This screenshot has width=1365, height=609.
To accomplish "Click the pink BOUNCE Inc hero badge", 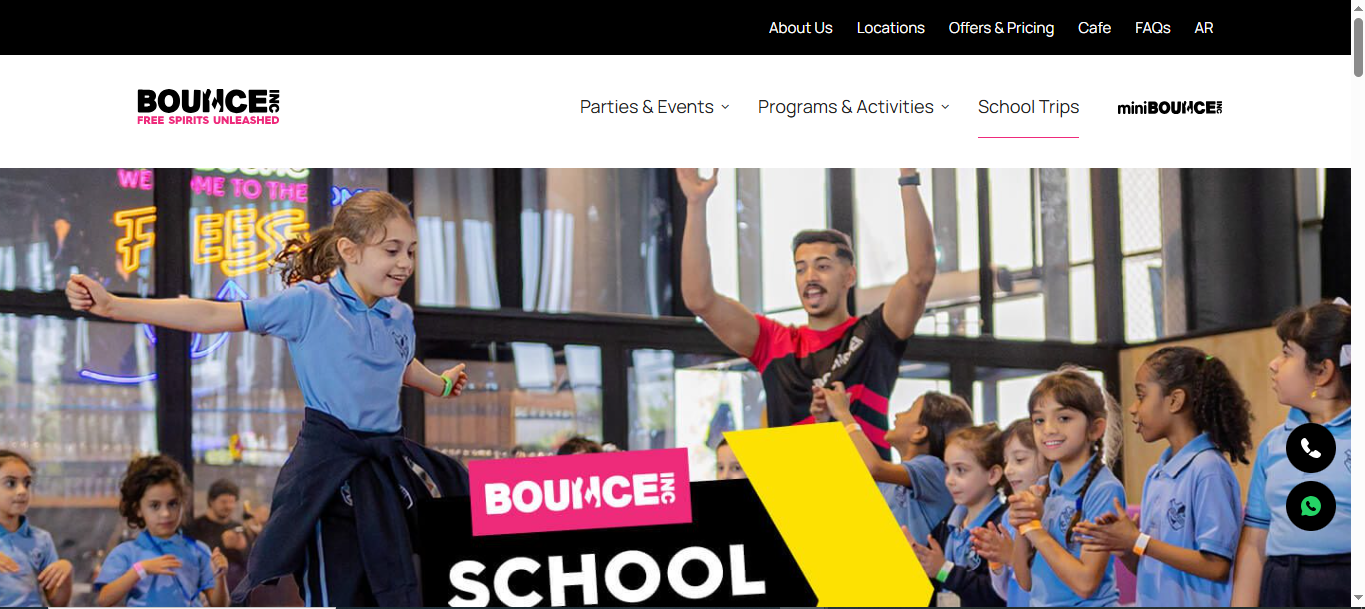I will pyautogui.click(x=581, y=492).
